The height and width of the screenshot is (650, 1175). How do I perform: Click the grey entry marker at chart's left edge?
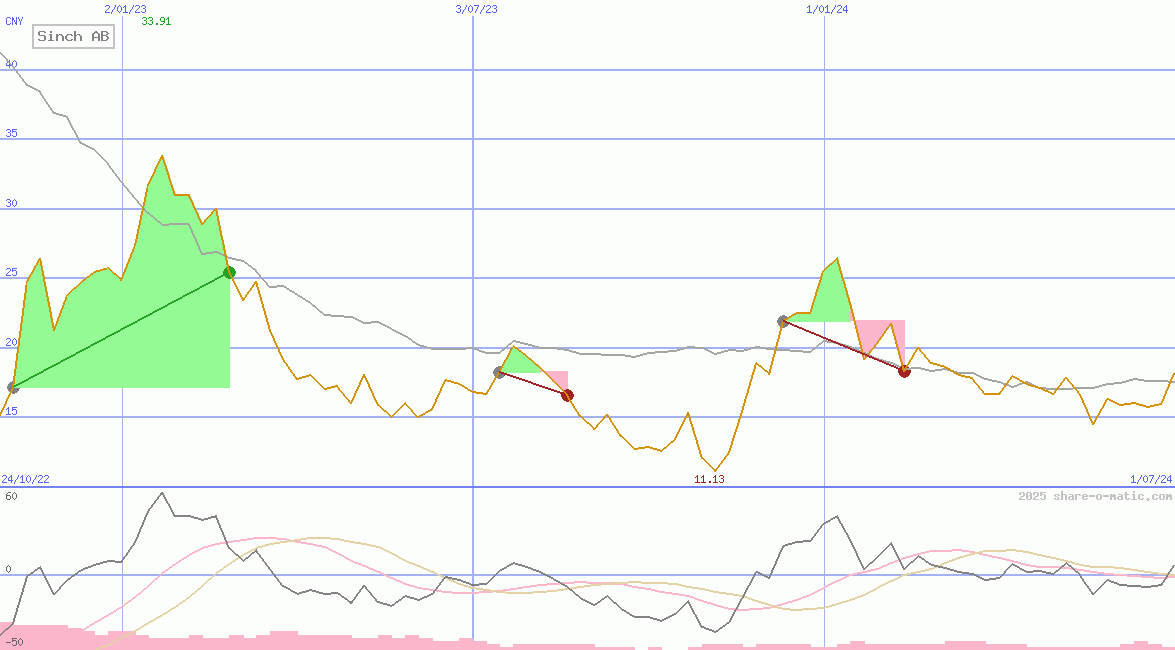point(12,387)
